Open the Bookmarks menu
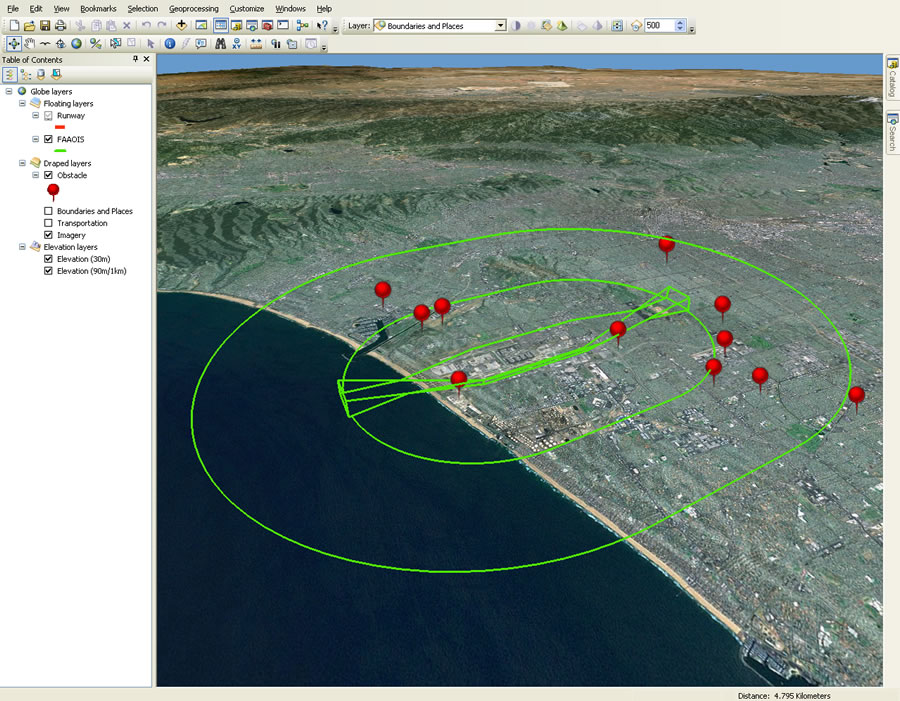 coord(98,8)
